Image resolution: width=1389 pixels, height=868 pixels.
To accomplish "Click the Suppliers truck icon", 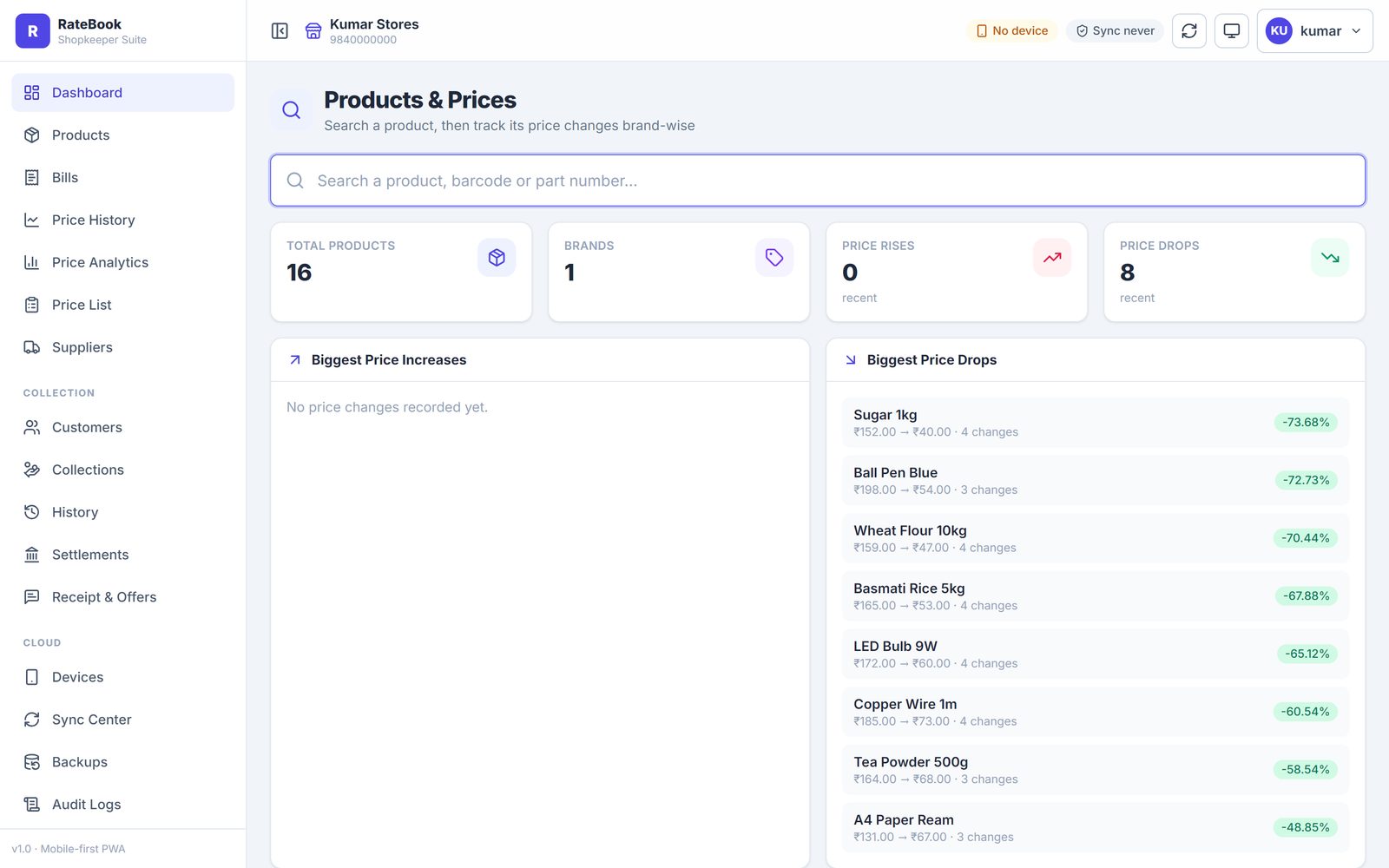I will [32, 348].
